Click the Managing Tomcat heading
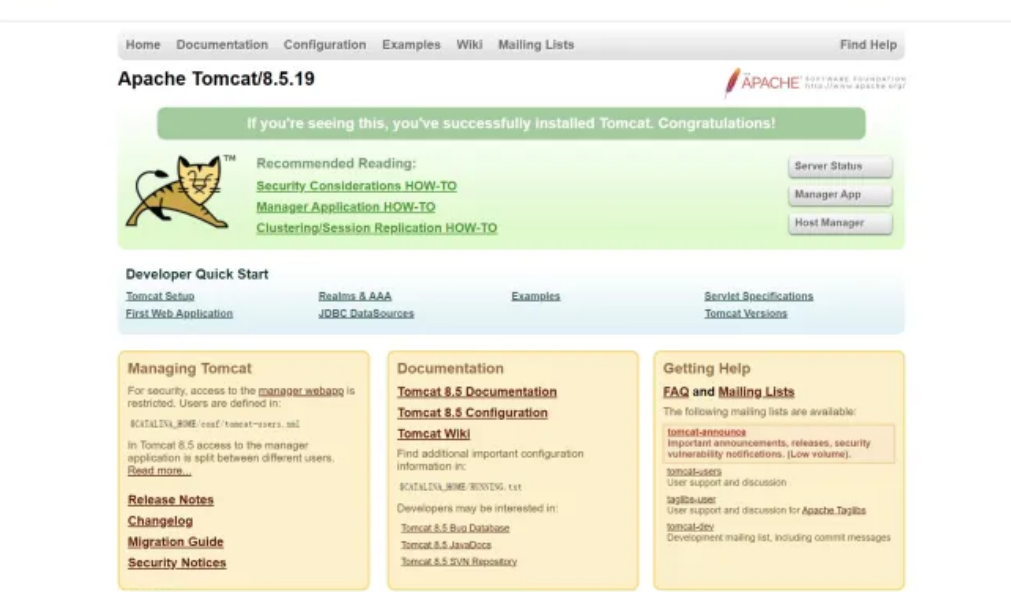The image size is (1011, 592). point(190,369)
